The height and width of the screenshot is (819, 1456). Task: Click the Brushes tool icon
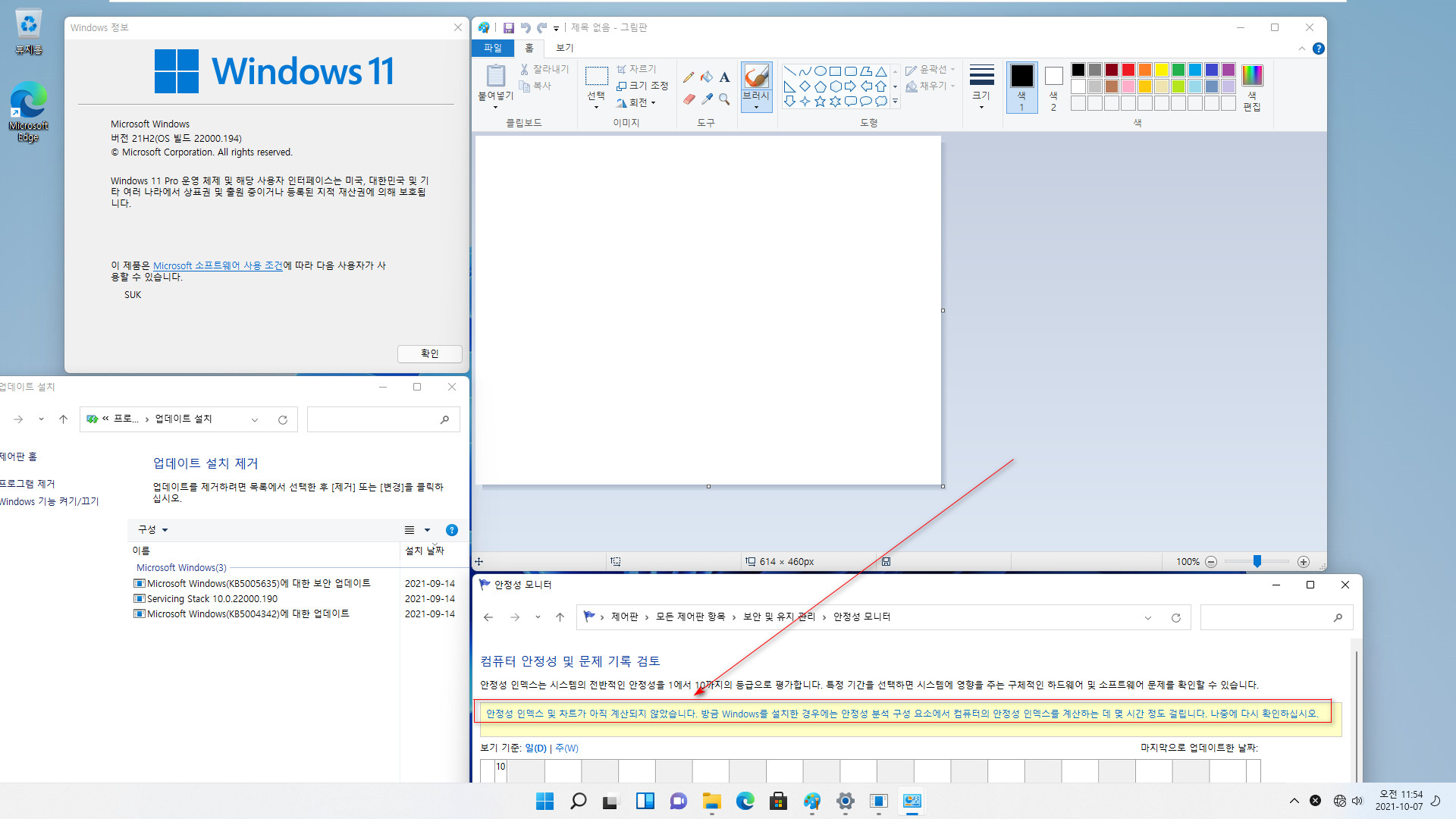756,77
